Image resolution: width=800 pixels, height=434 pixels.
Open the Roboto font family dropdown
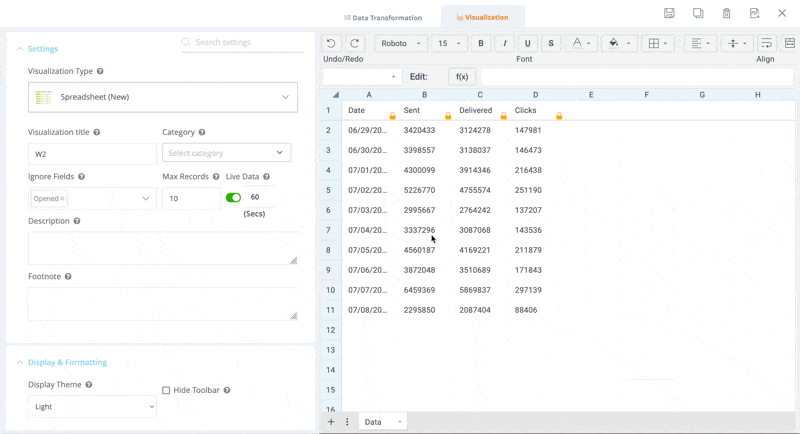401,43
